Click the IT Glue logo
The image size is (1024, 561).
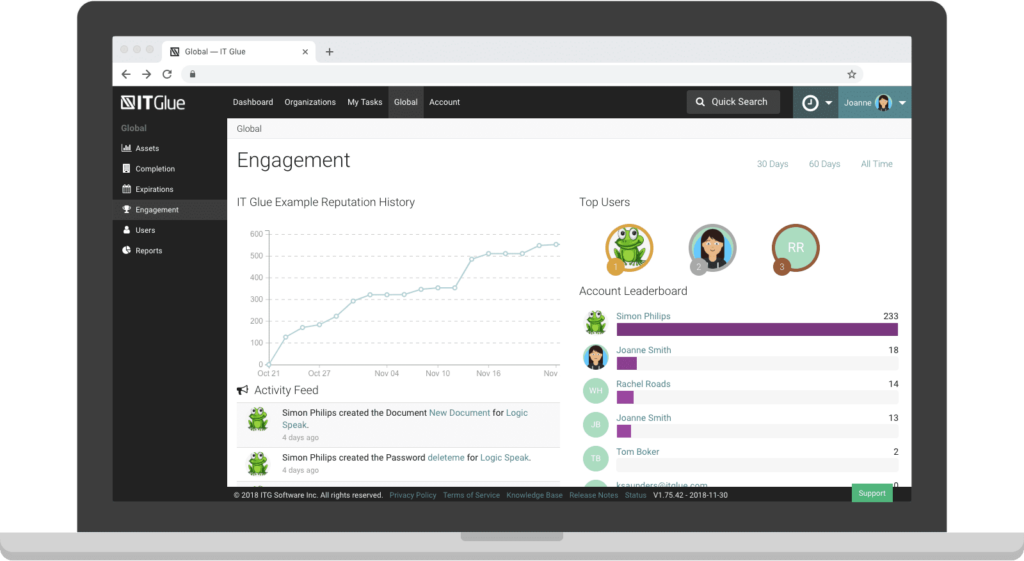point(153,102)
